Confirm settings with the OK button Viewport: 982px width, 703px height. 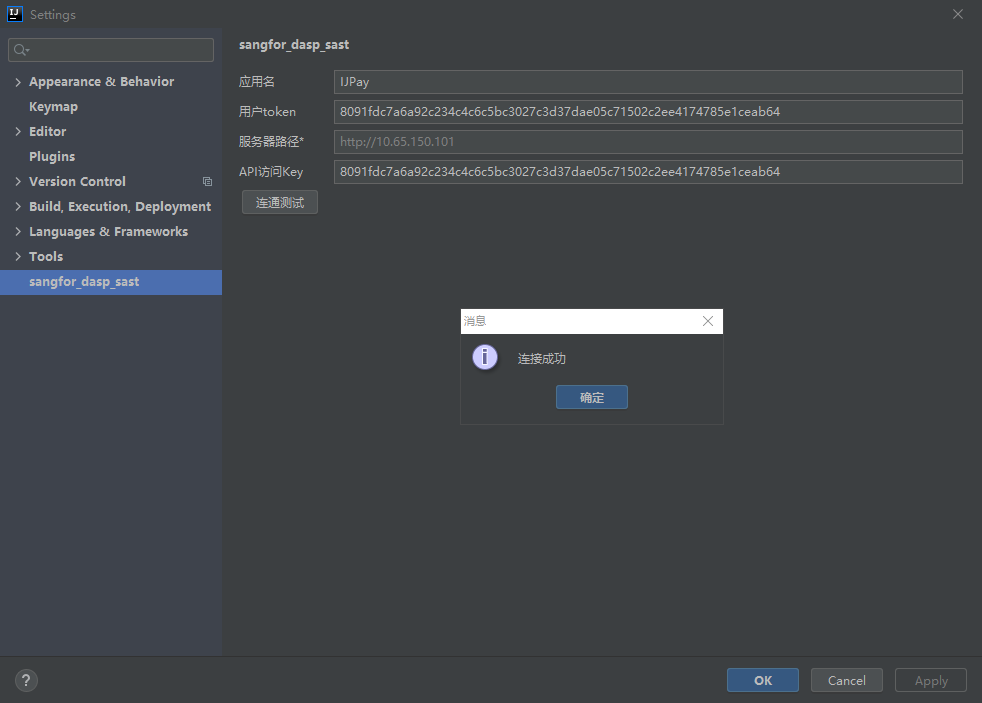[762, 680]
